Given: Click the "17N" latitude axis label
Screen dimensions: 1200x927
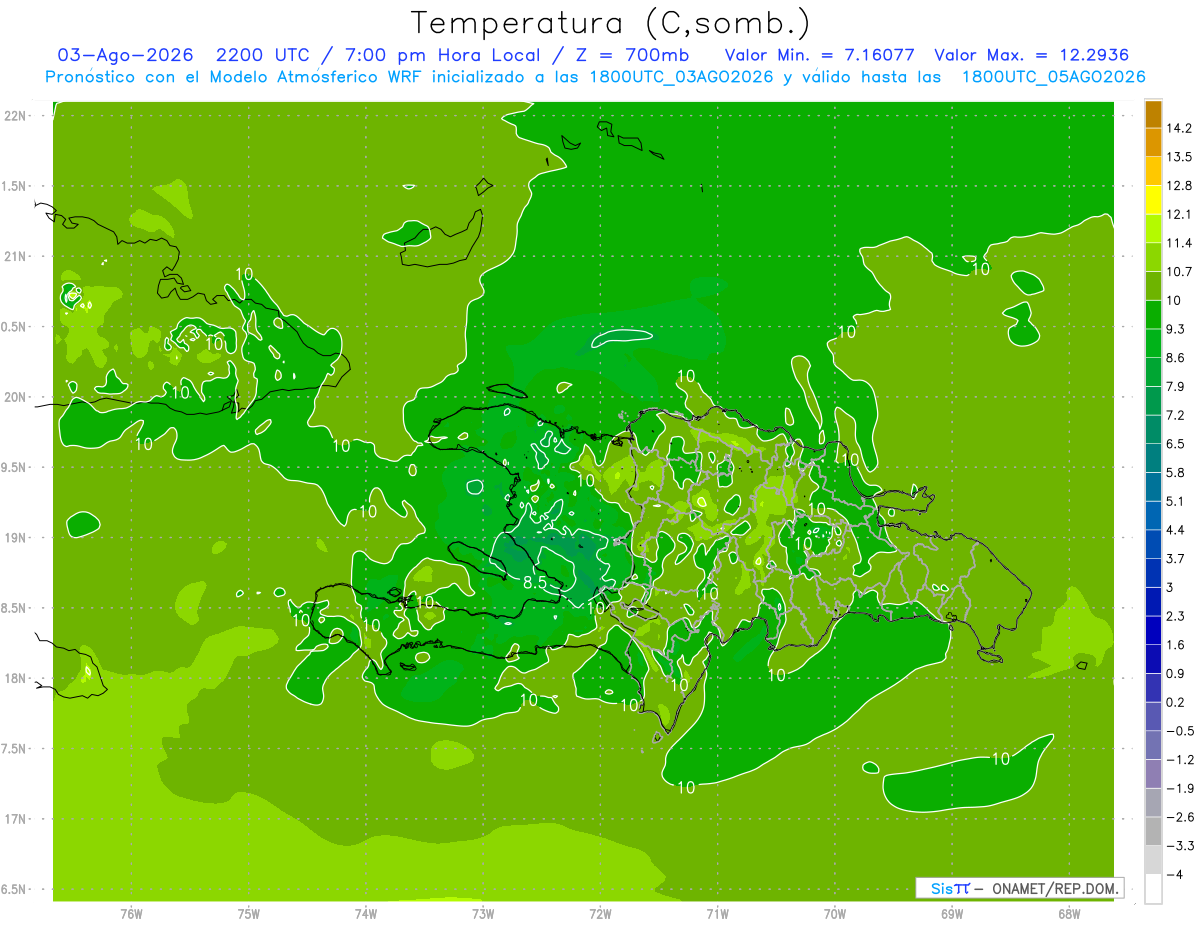Looking at the screenshot, I should [15, 819].
